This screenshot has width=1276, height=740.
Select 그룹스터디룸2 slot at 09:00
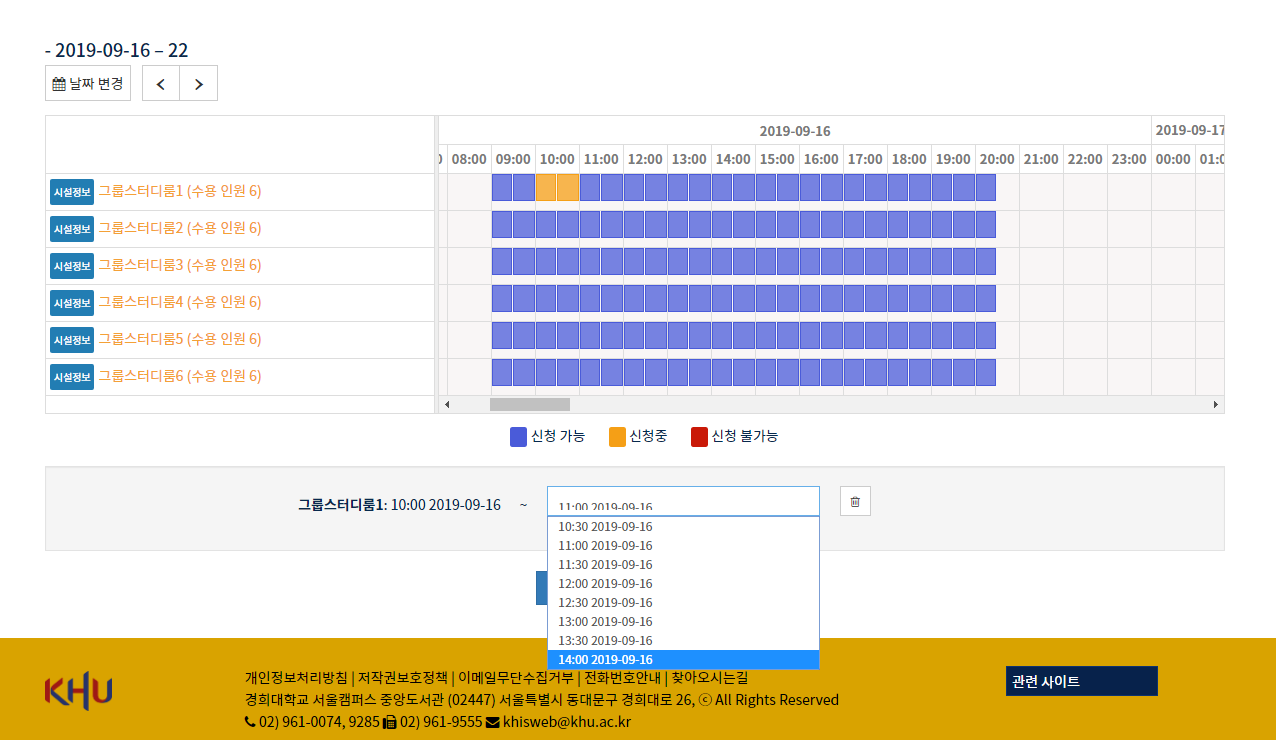[x=502, y=225]
